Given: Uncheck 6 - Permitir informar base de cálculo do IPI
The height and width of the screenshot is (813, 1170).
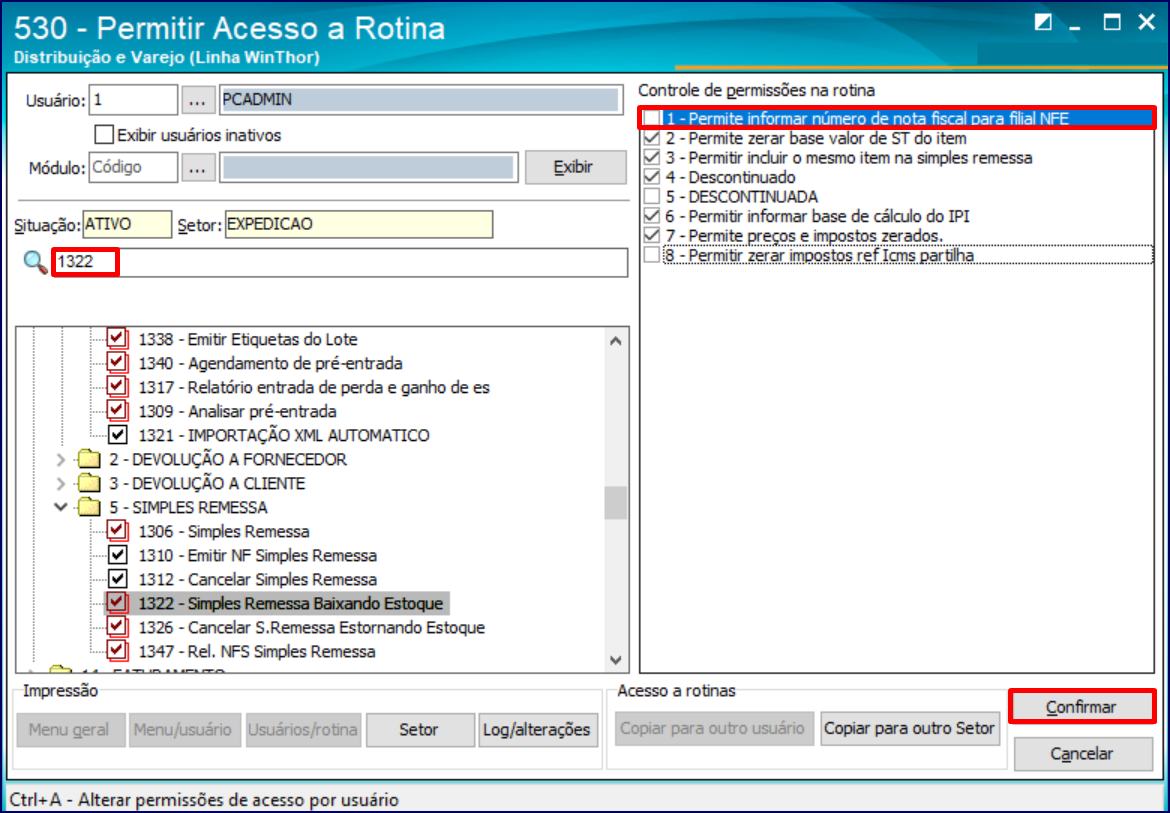Looking at the screenshot, I should pyautogui.click(x=652, y=216).
